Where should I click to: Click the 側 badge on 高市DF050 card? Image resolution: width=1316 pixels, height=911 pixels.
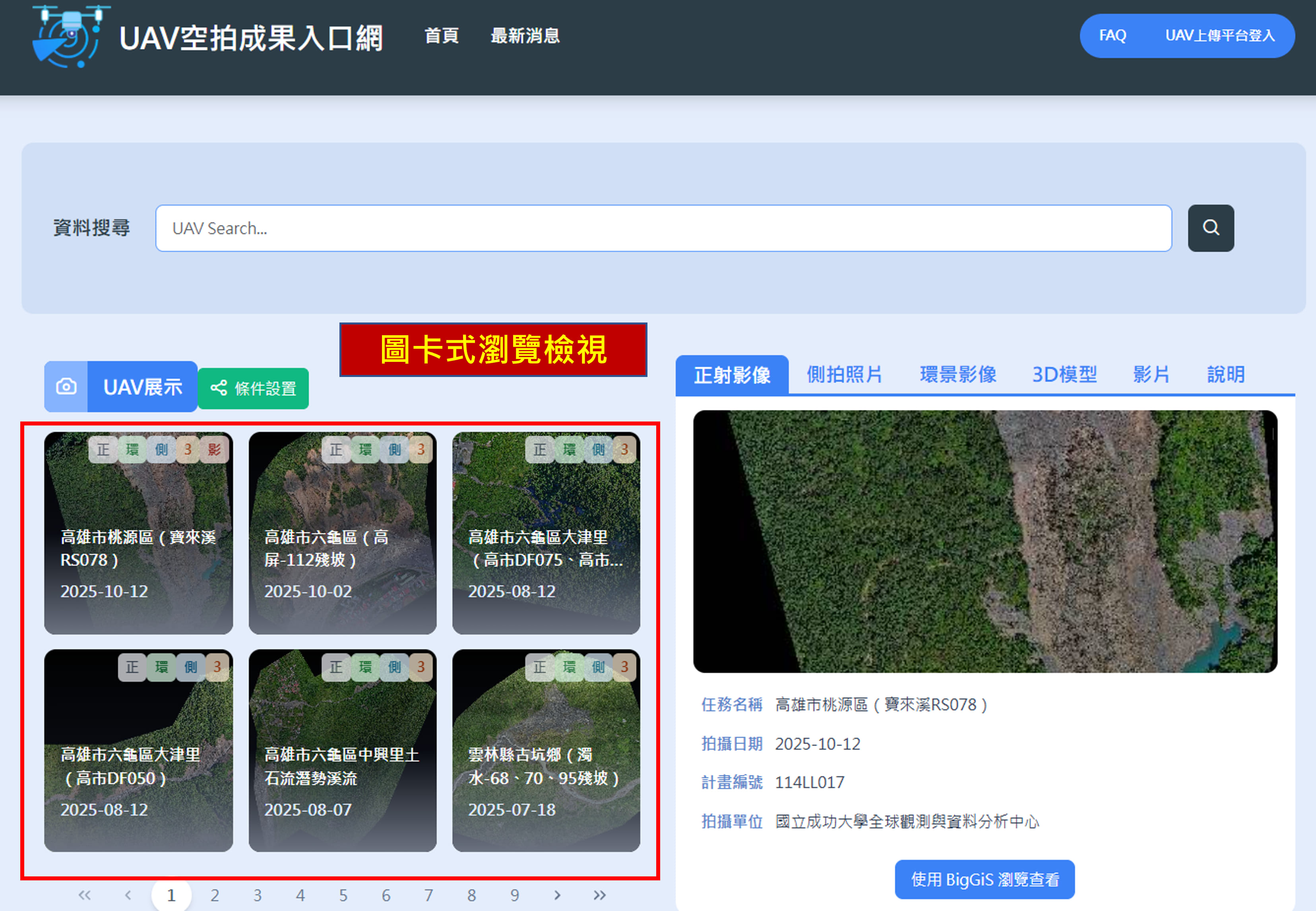click(190, 667)
